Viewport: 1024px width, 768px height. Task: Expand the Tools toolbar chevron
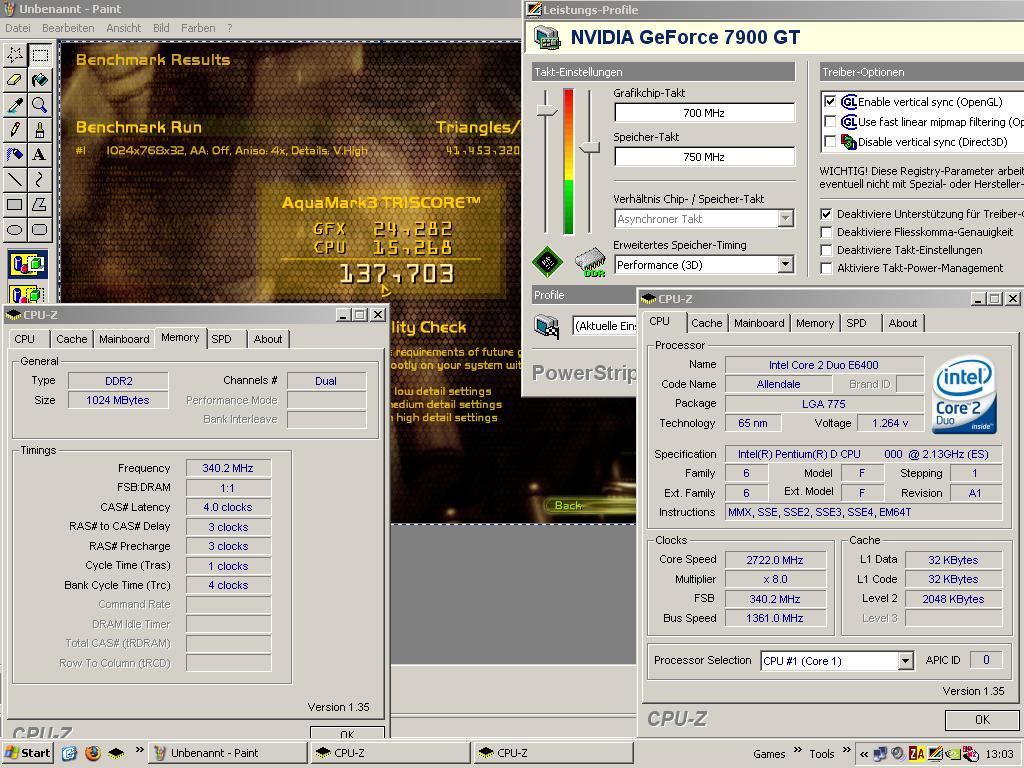click(846, 750)
